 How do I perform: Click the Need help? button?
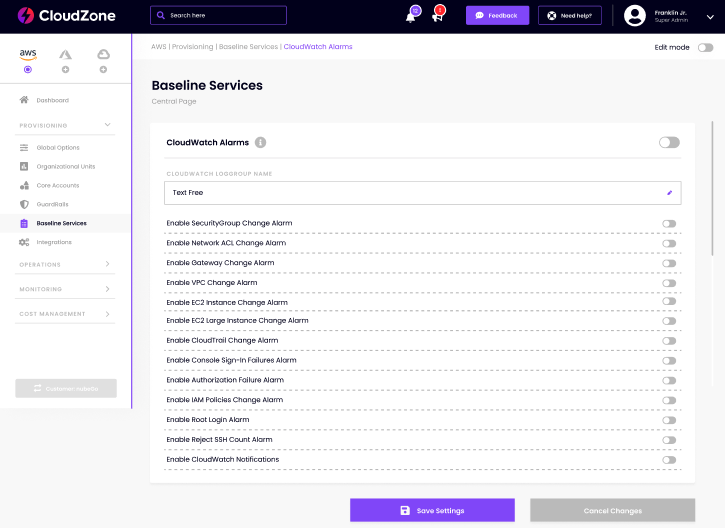pyautogui.click(x=570, y=15)
